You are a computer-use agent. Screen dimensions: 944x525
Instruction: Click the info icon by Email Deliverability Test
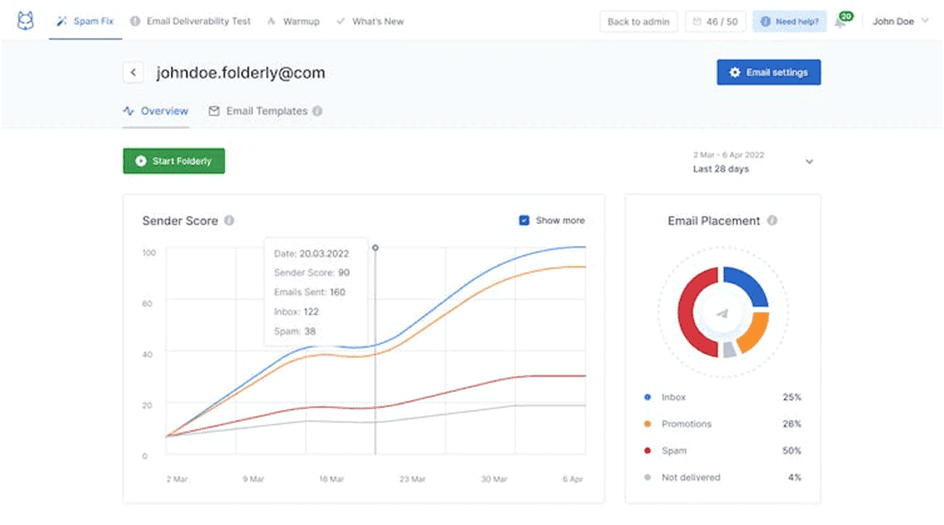coord(135,21)
